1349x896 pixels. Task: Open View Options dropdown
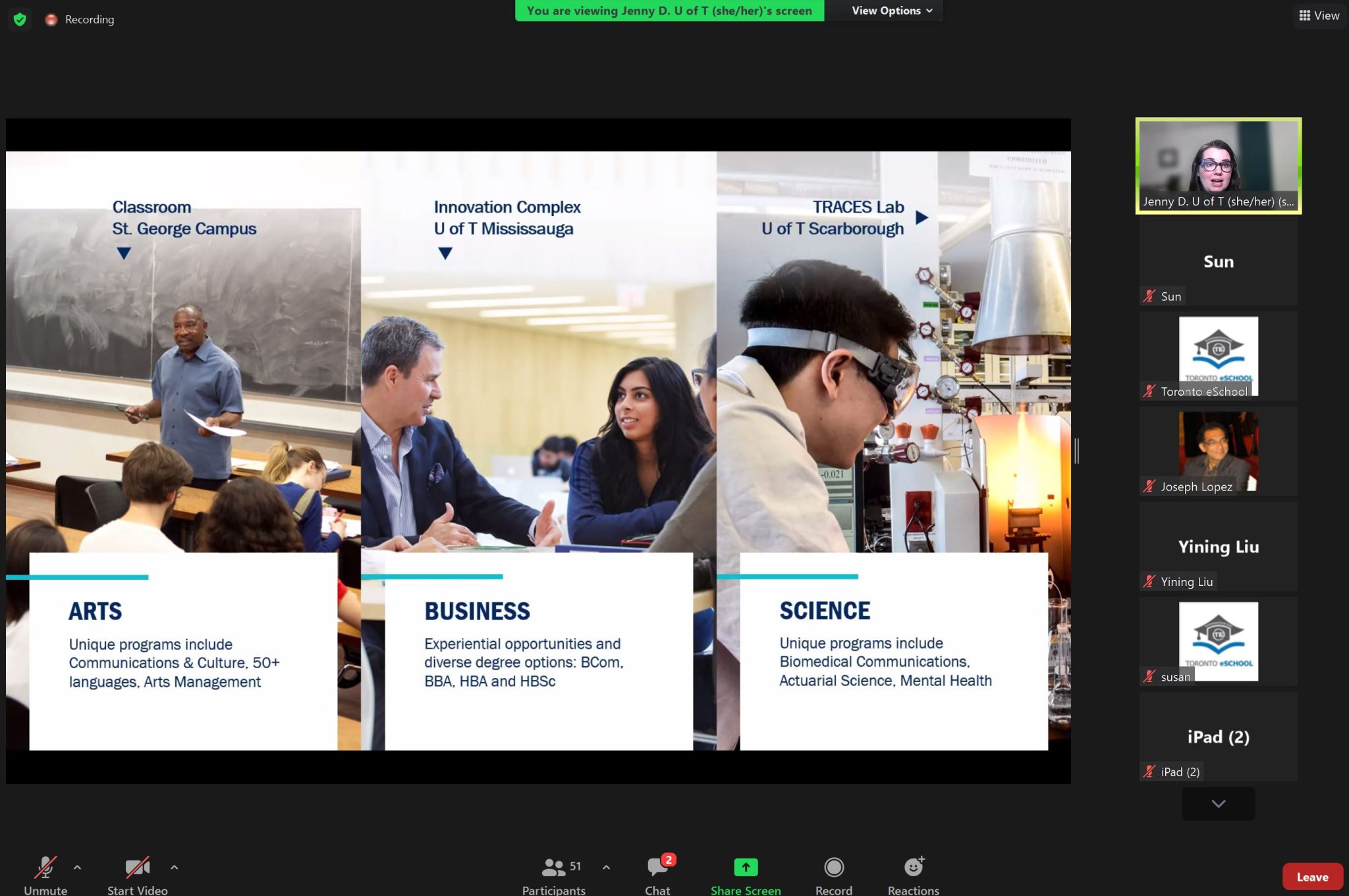(x=892, y=11)
